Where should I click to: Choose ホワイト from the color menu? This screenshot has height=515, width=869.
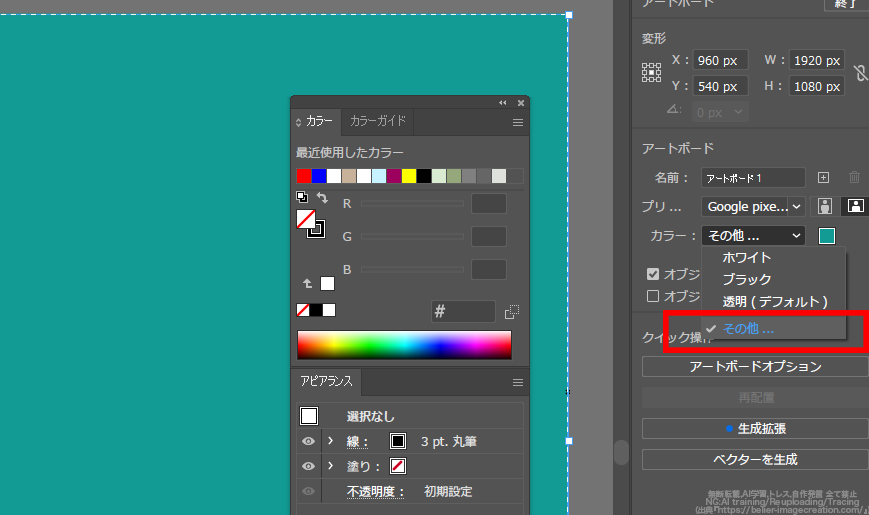(746, 258)
